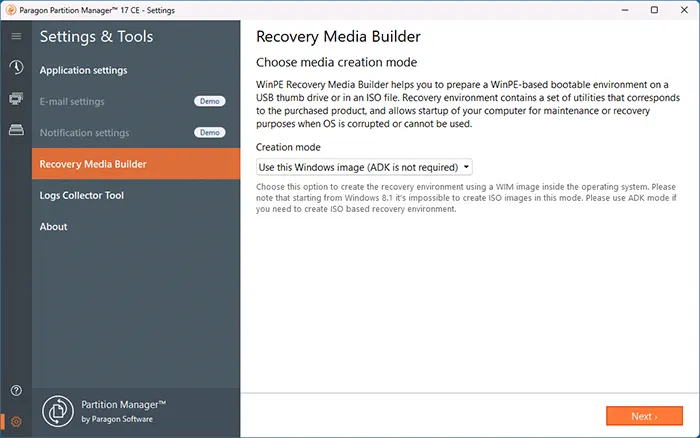Minimize the Paragon window
The image size is (700, 438).
pos(625,10)
